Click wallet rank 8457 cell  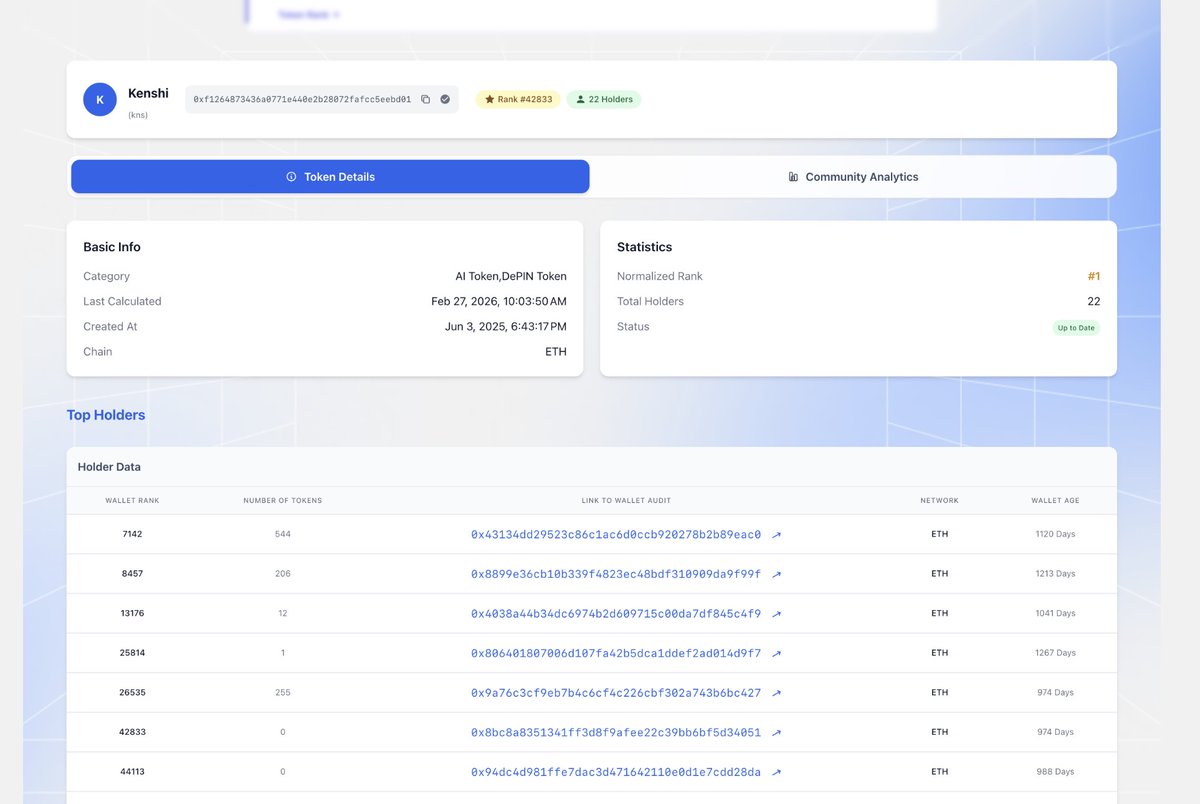(132, 574)
